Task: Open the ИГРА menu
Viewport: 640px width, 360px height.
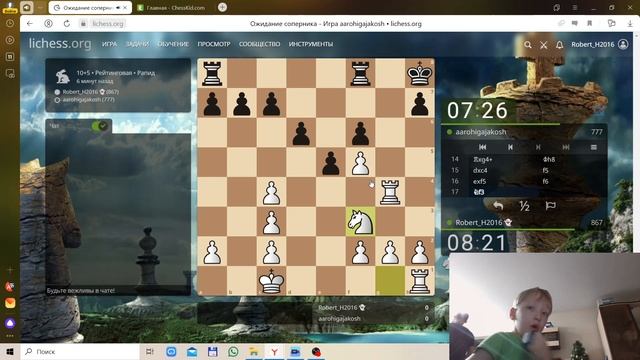Action: click(x=109, y=44)
